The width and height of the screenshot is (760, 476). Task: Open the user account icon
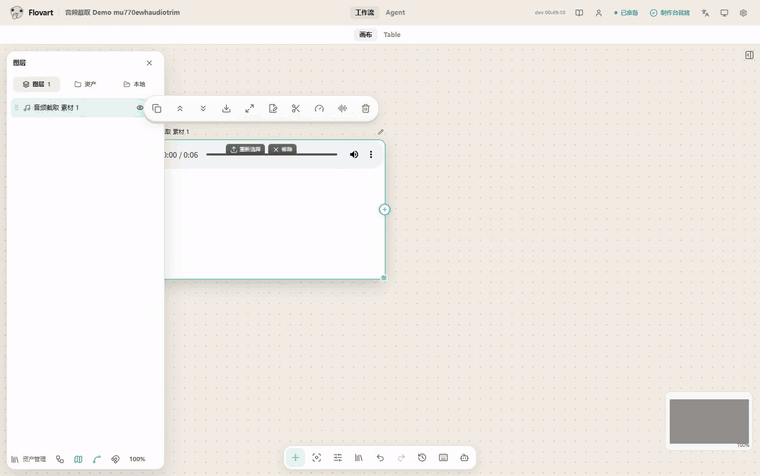(599, 13)
